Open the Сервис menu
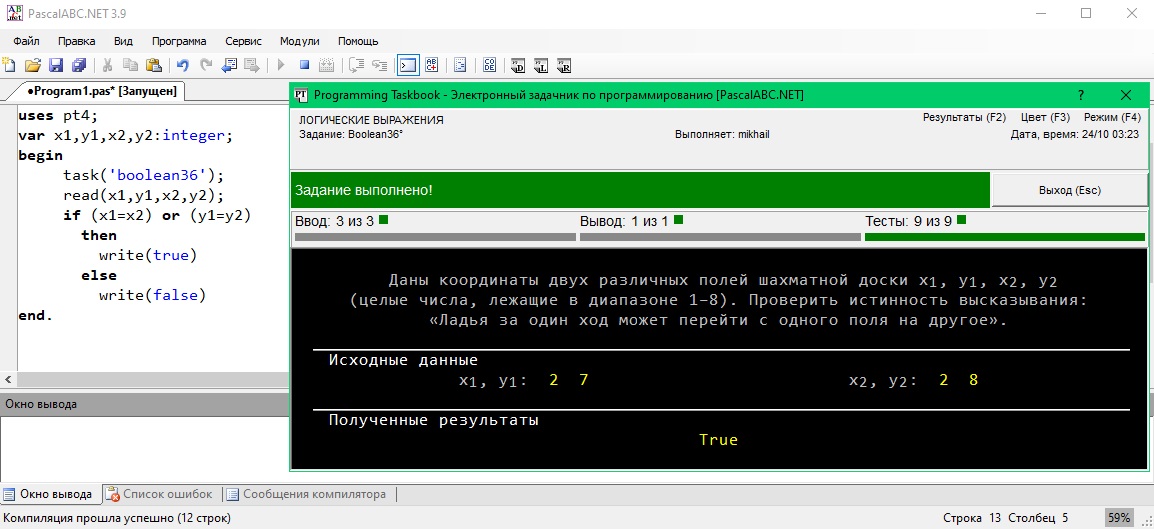Viewport: 1154px width, 529px height. pyautogui.click(x=243, y=41)
